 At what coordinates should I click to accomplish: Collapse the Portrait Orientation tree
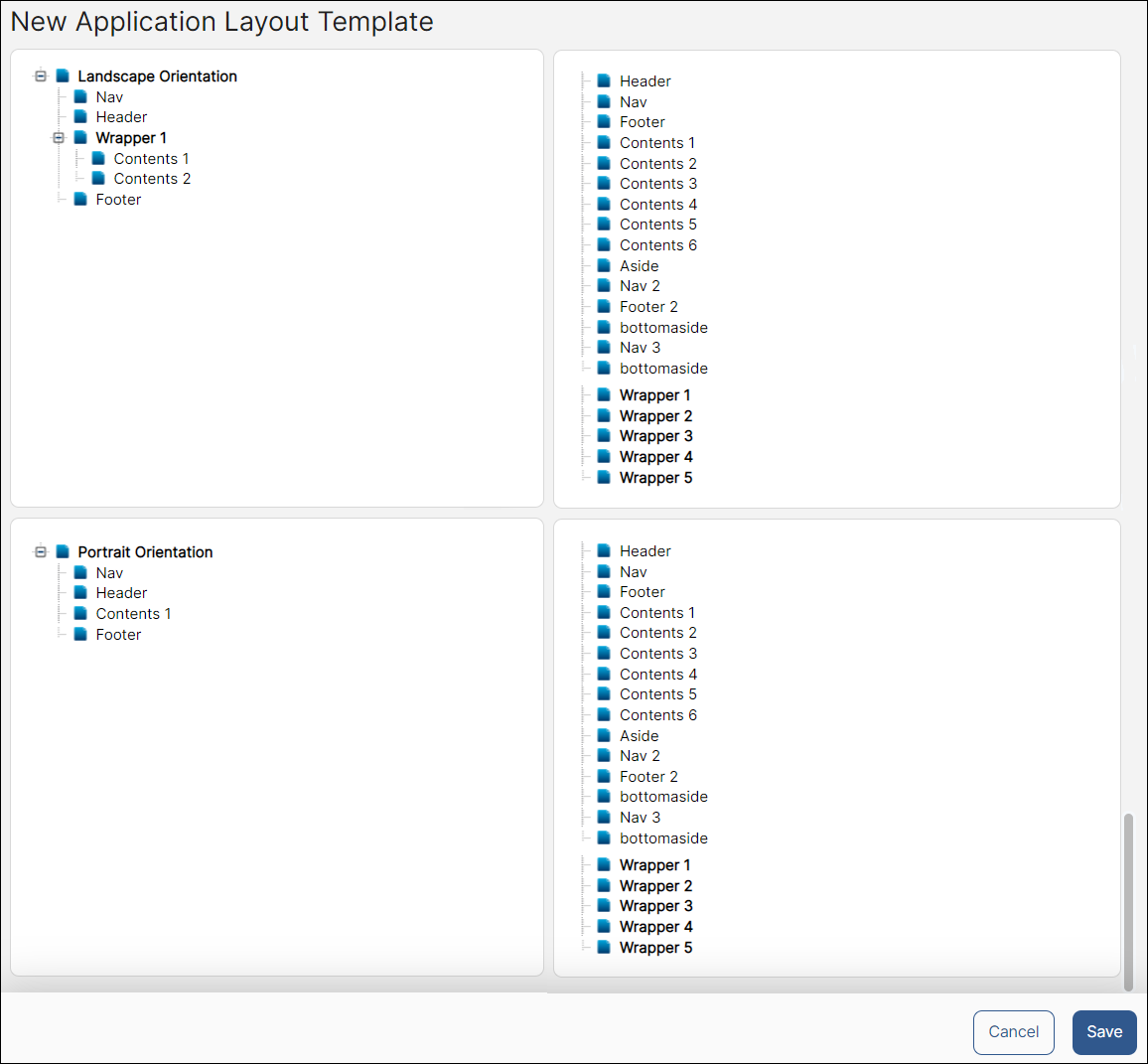click(41, 551)
